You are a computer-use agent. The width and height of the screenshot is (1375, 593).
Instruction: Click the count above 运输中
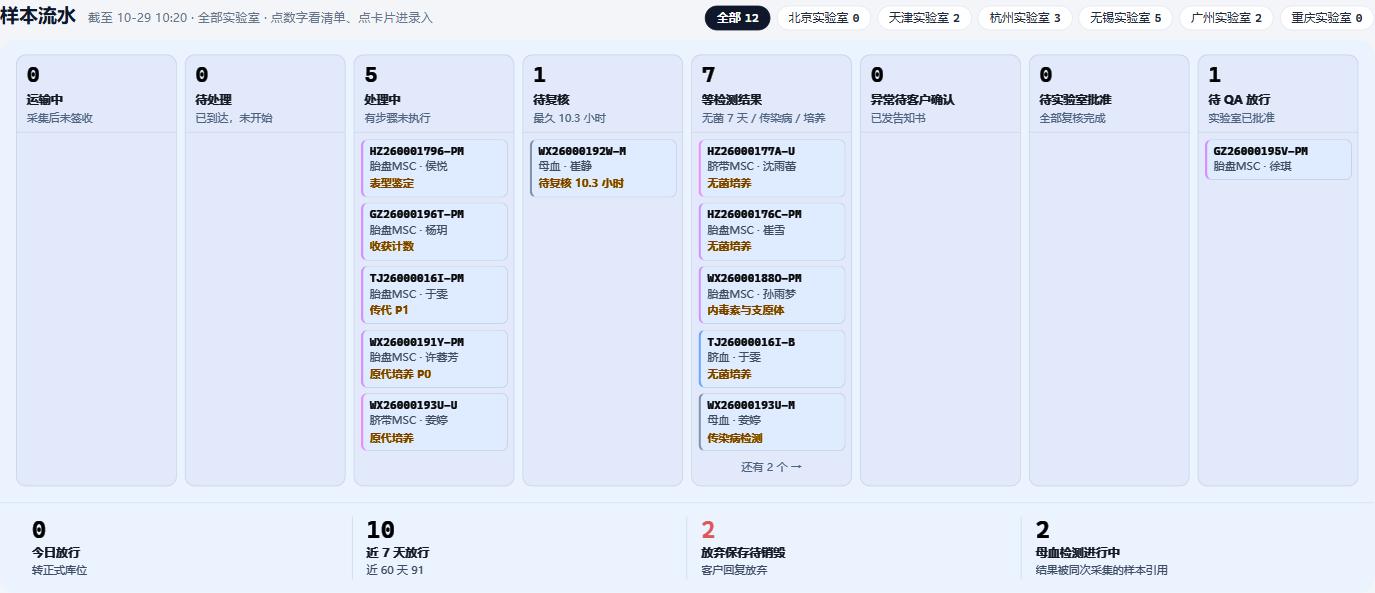(x=33, y=75)
